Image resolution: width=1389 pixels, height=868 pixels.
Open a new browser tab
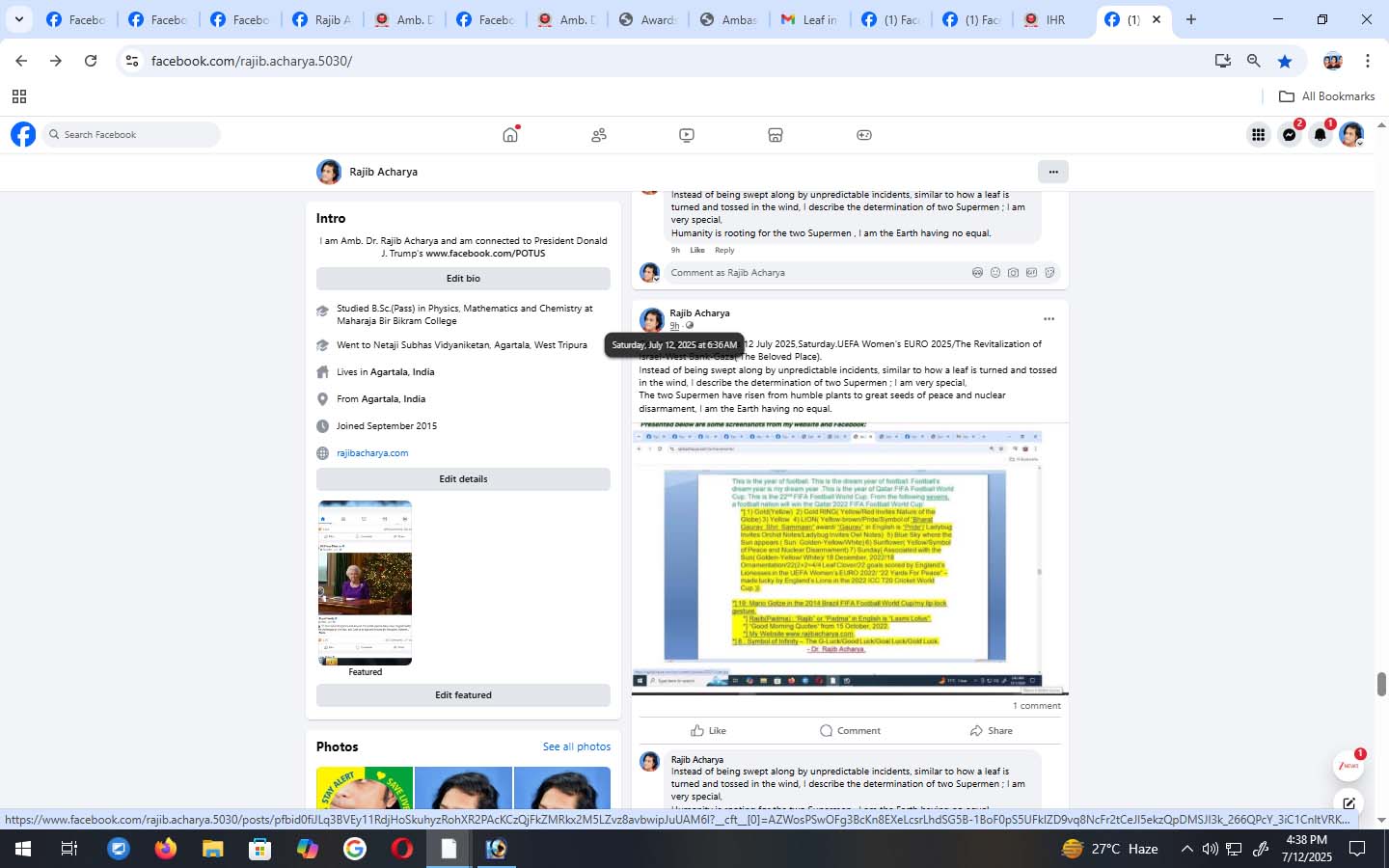tap(1191, 19)
